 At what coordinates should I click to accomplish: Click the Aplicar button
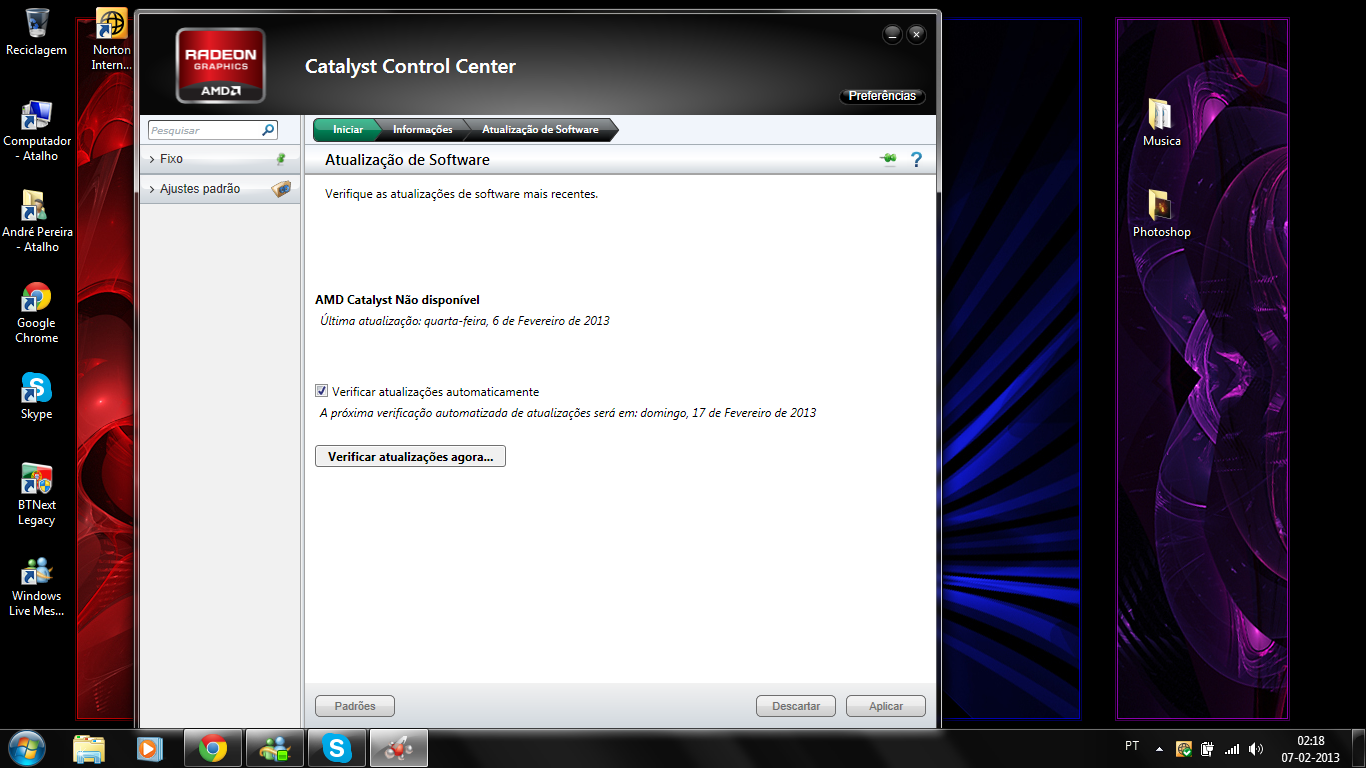[x=885, y=706]
